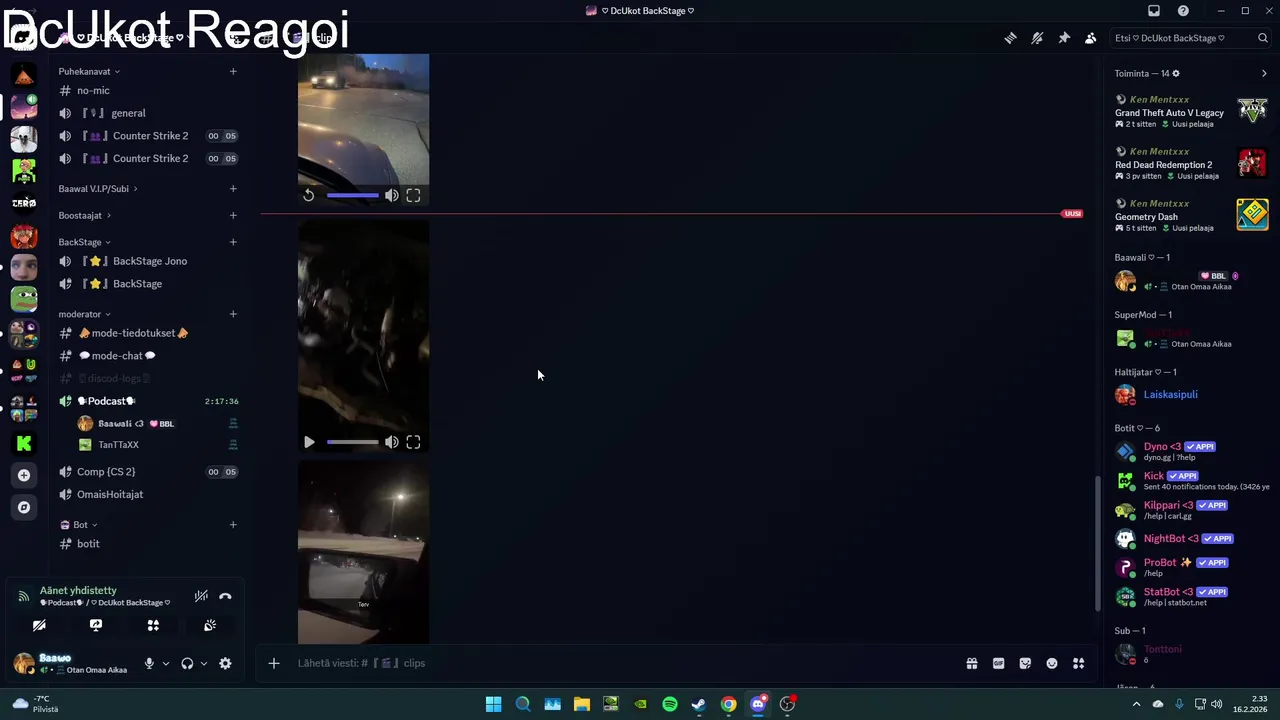Viewport: 1280px width, 720px height.
Task: Open ProBot member entry
Action: pos(1188,567)
